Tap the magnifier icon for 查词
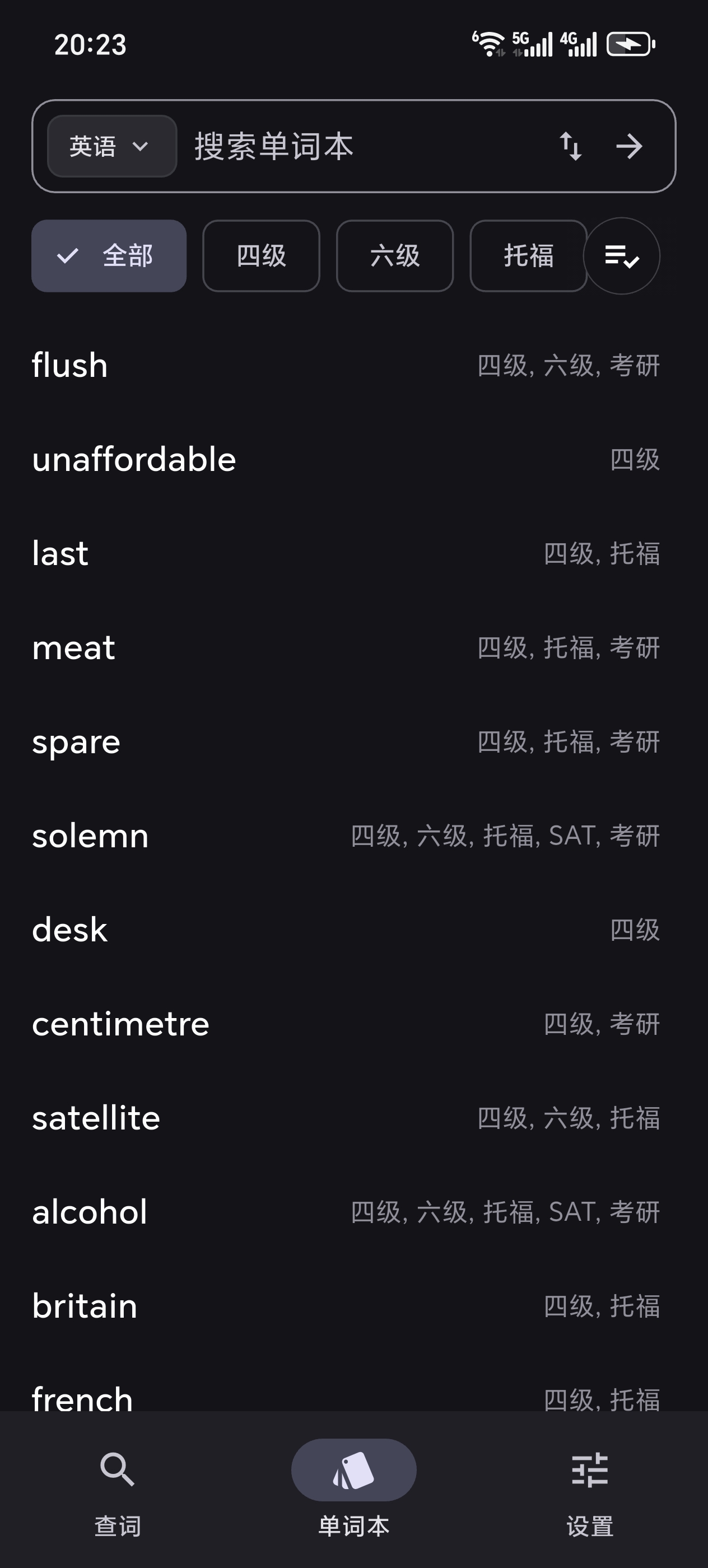The height and width of the screenshot is (1568, 708). coord(118,1469)
